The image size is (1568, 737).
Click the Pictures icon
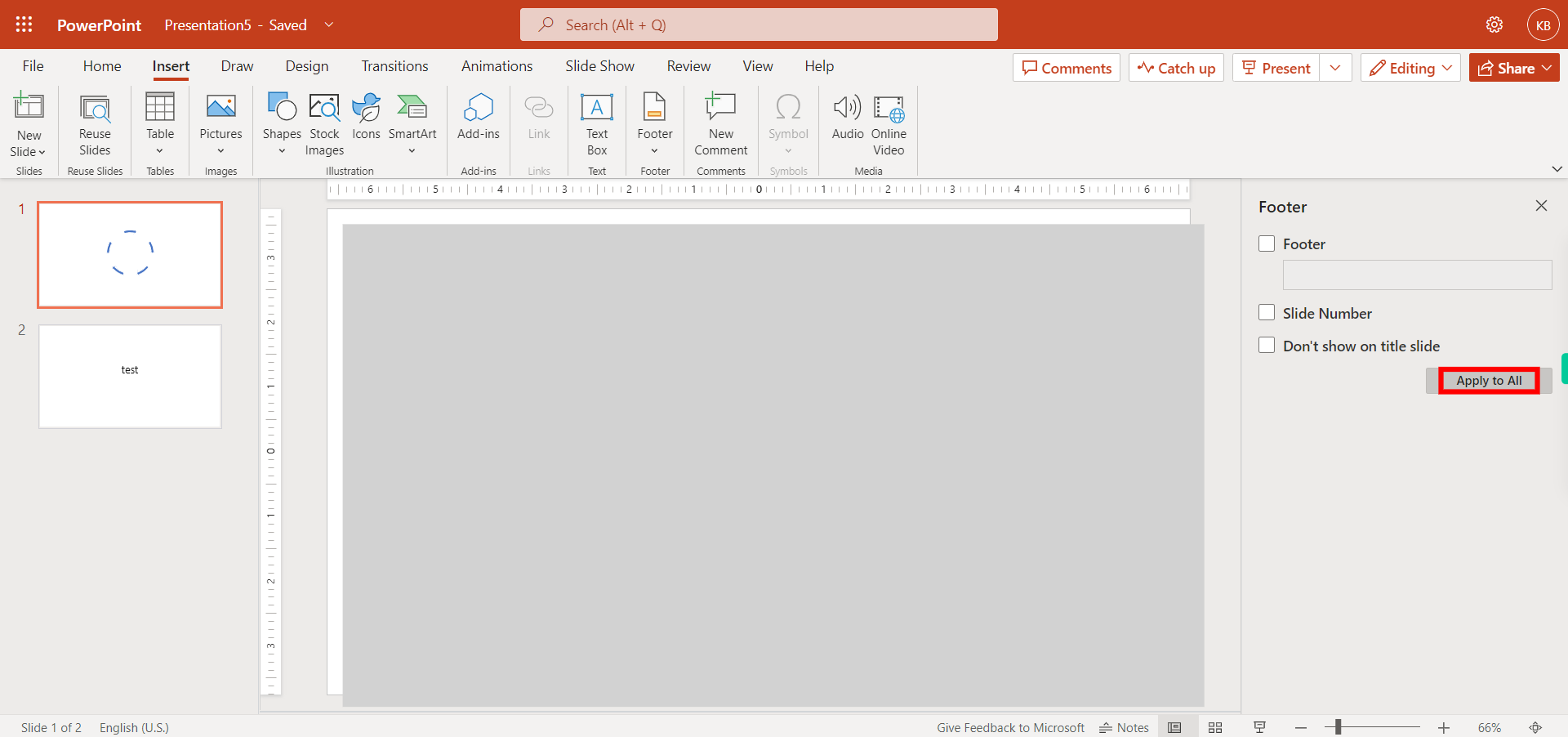[221, 107]
